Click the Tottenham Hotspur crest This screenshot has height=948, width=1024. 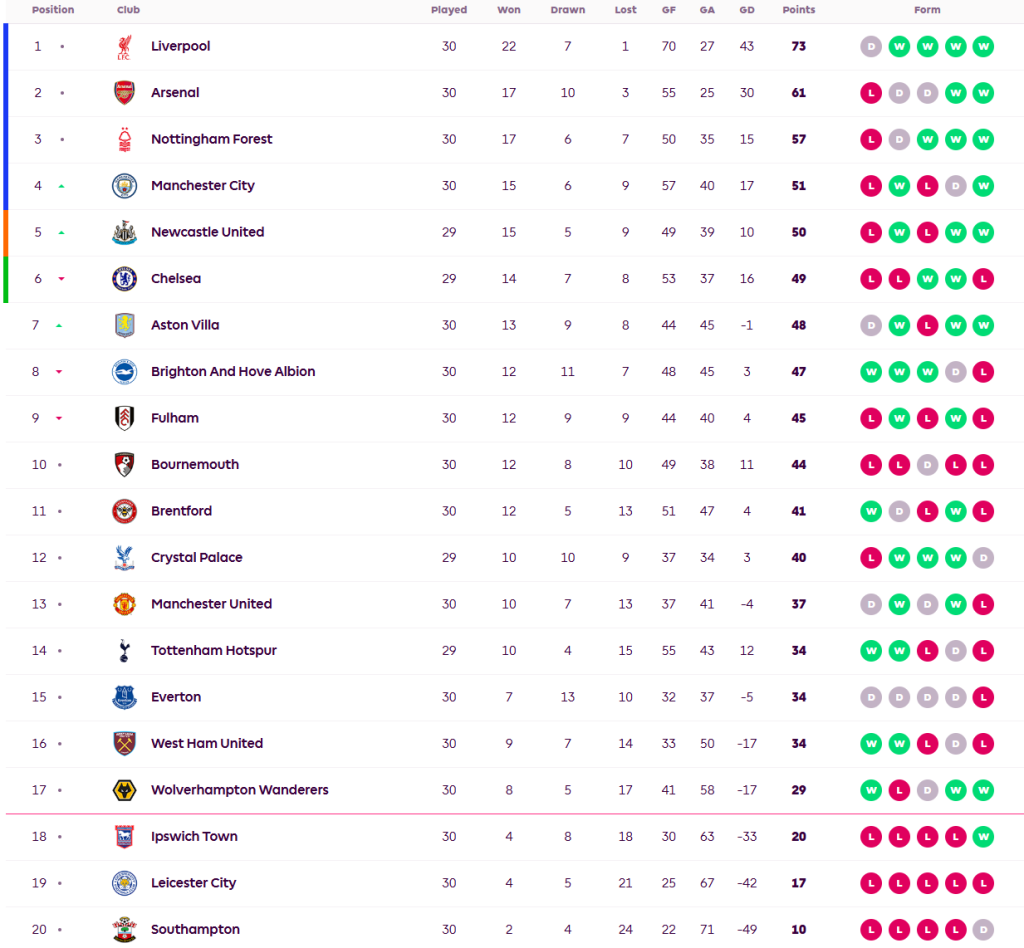click(124, 651)
